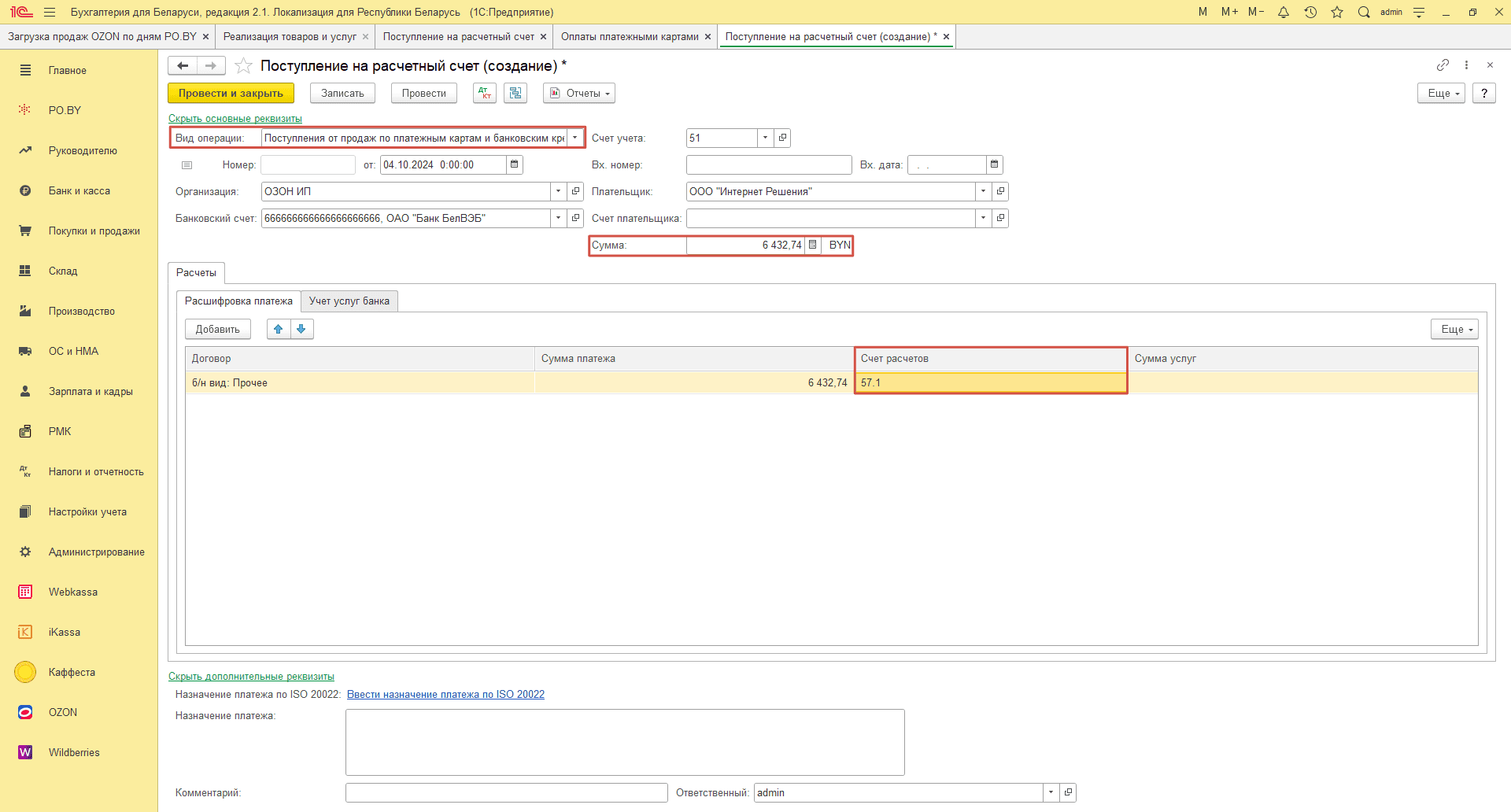
Task: Click Провести и закрыть button
Action: pyautogui.click(x=231, y=93)
